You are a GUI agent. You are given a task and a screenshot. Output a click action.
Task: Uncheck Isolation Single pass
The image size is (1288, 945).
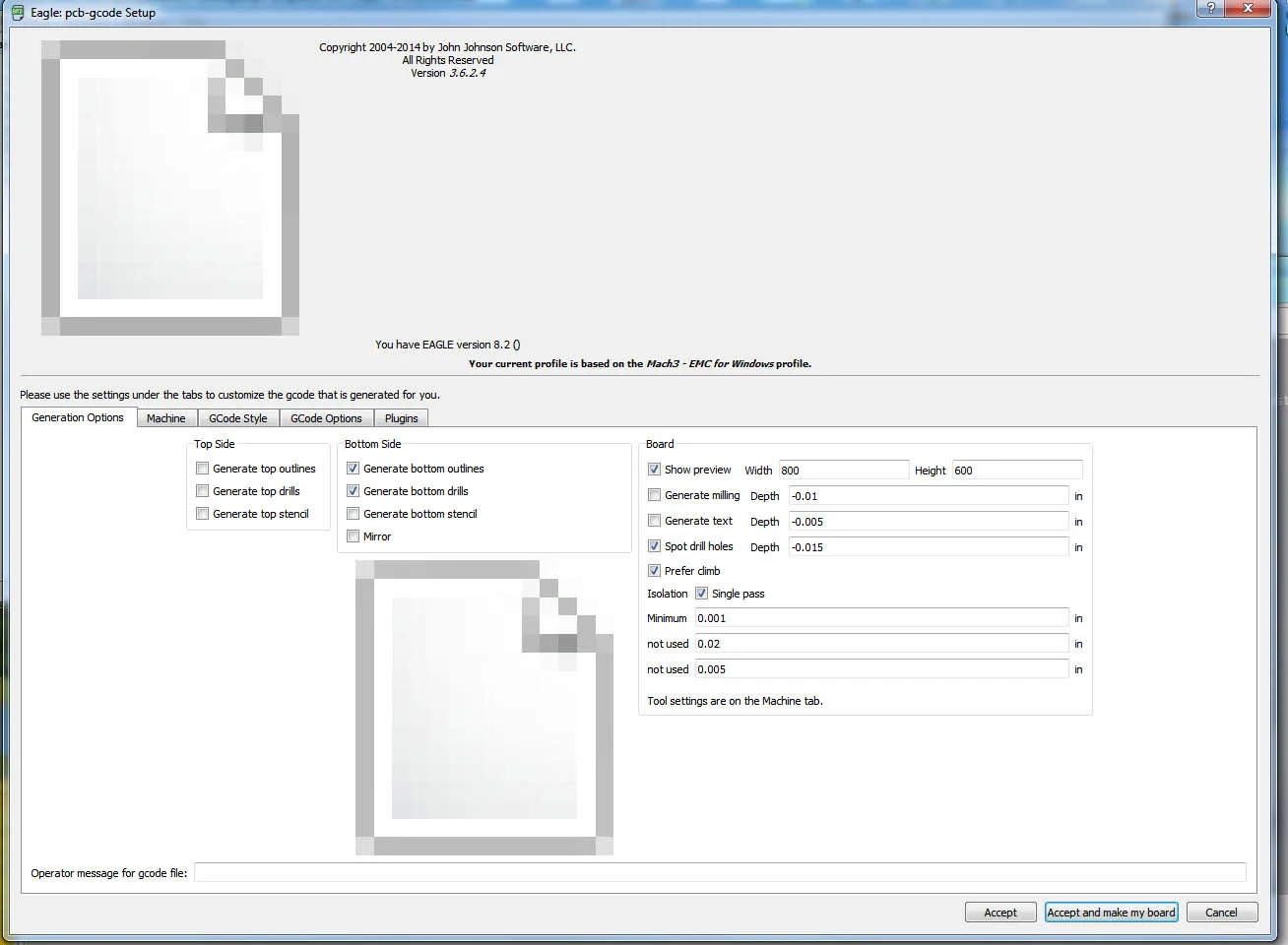click(x=701, y=594)
